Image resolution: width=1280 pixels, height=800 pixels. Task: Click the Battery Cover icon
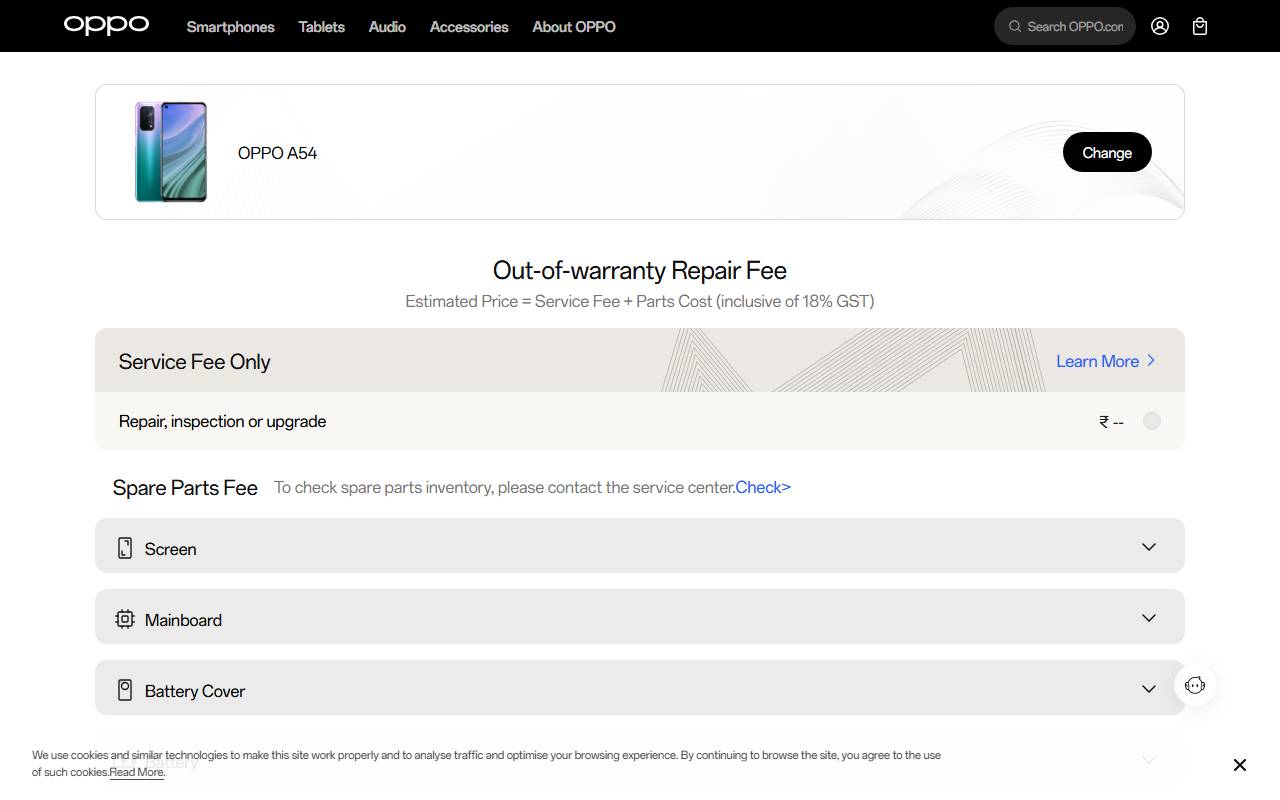125,690
